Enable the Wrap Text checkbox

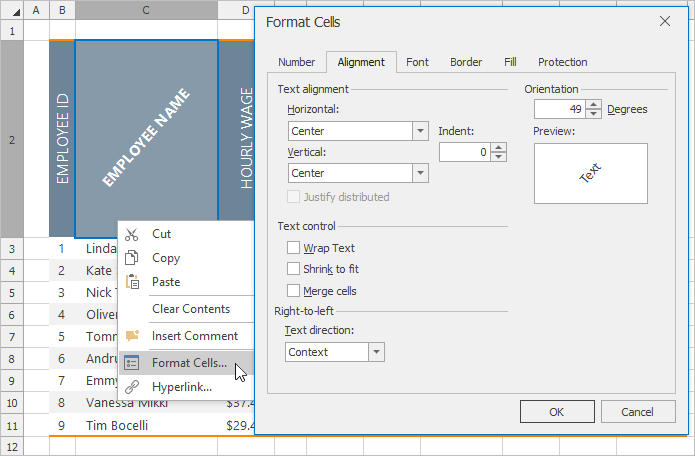[x=293, y=248]
